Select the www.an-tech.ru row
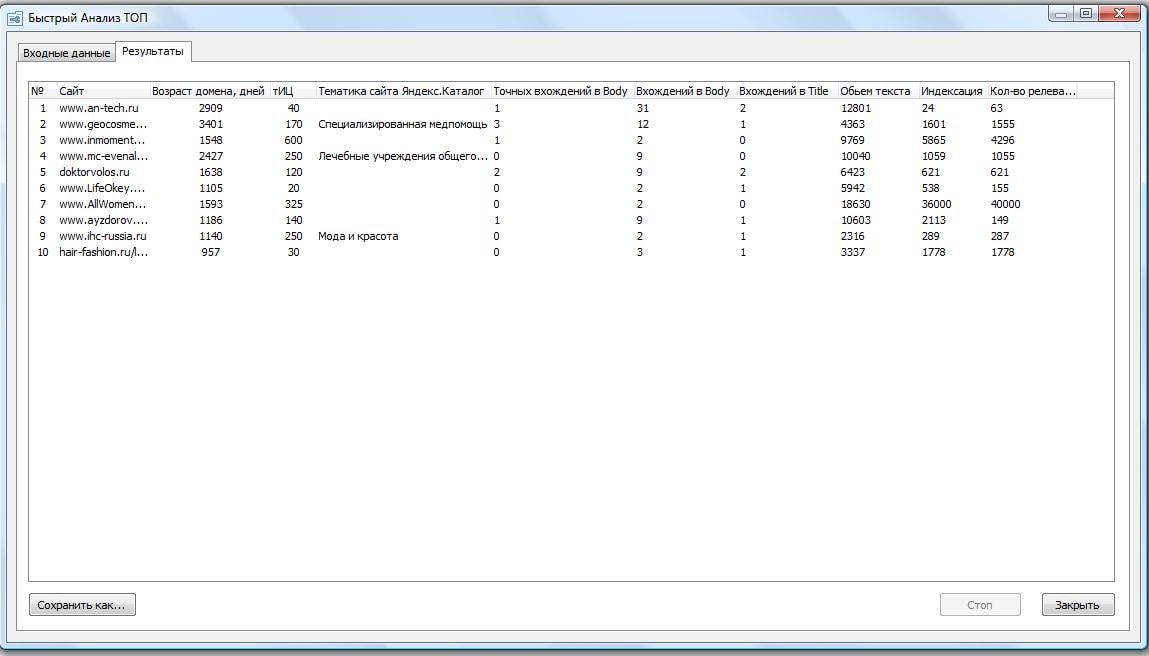 coord(98,108)
